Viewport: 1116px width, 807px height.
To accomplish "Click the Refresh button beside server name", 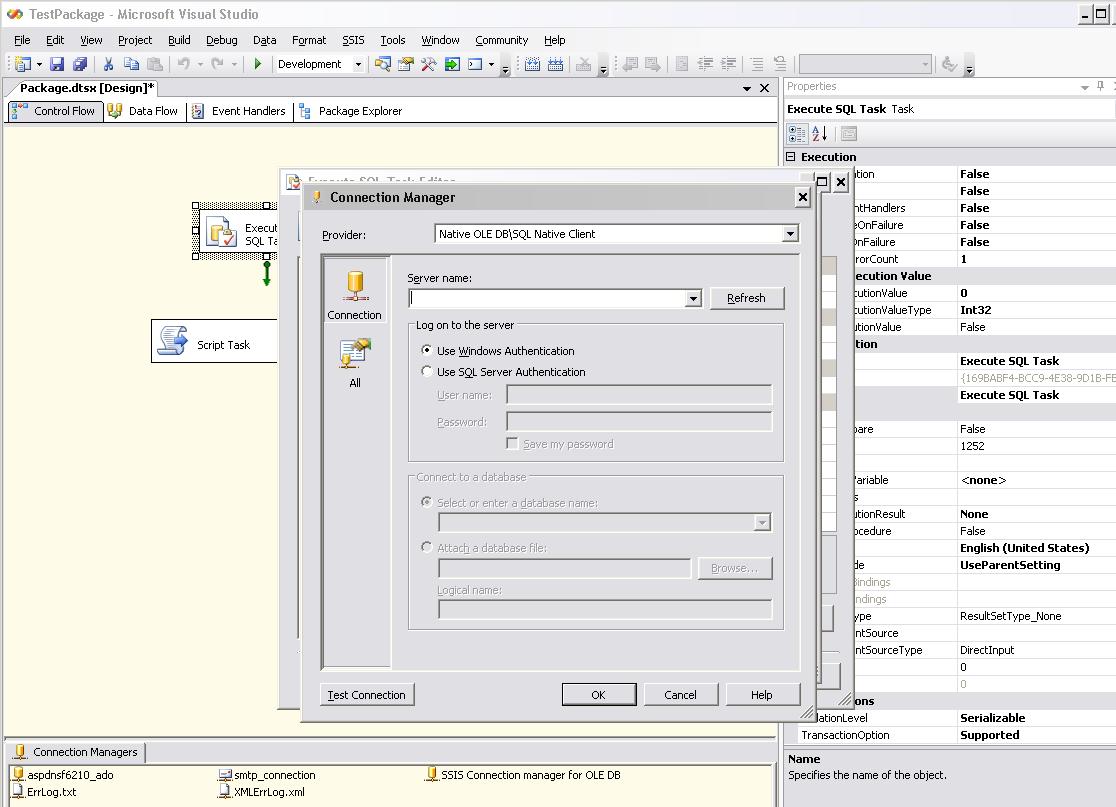I will (746, 298).
